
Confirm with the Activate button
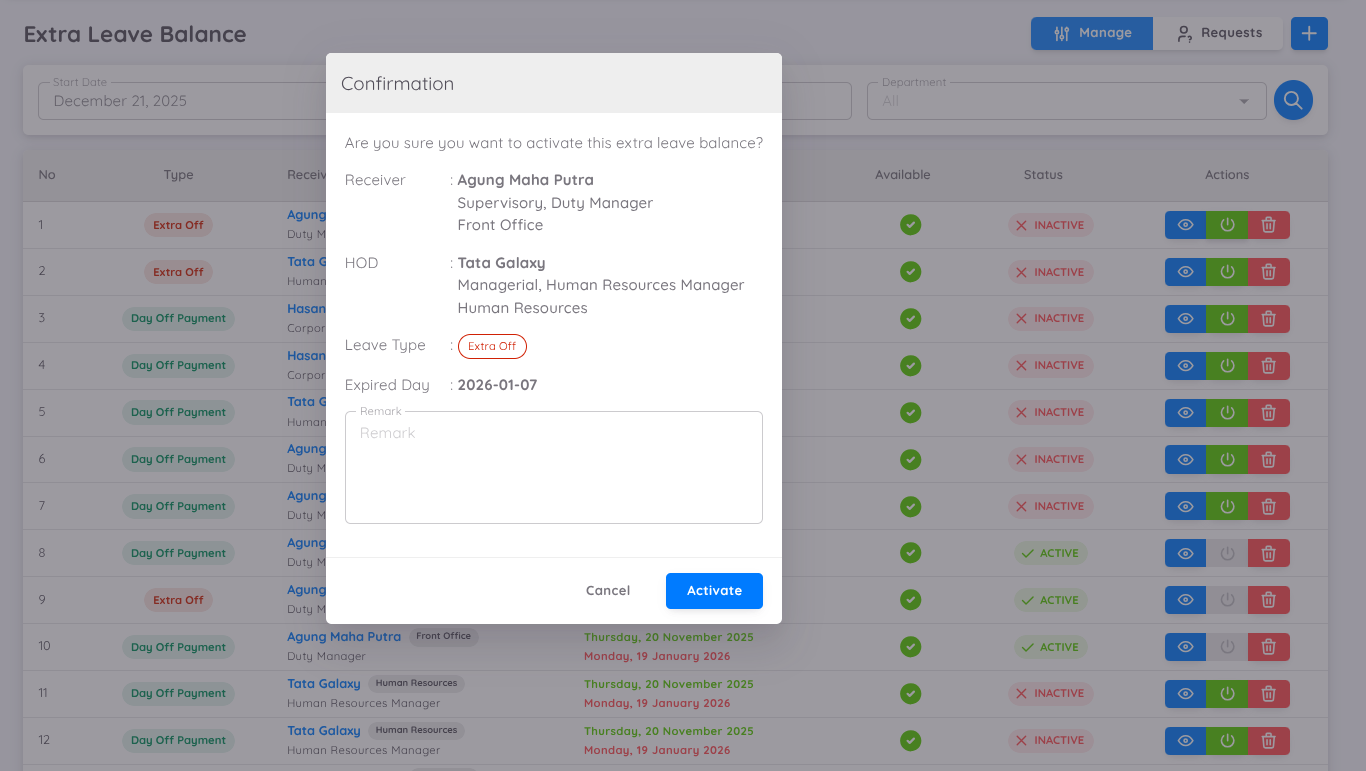pyautogui.click(x=714, y=591)
